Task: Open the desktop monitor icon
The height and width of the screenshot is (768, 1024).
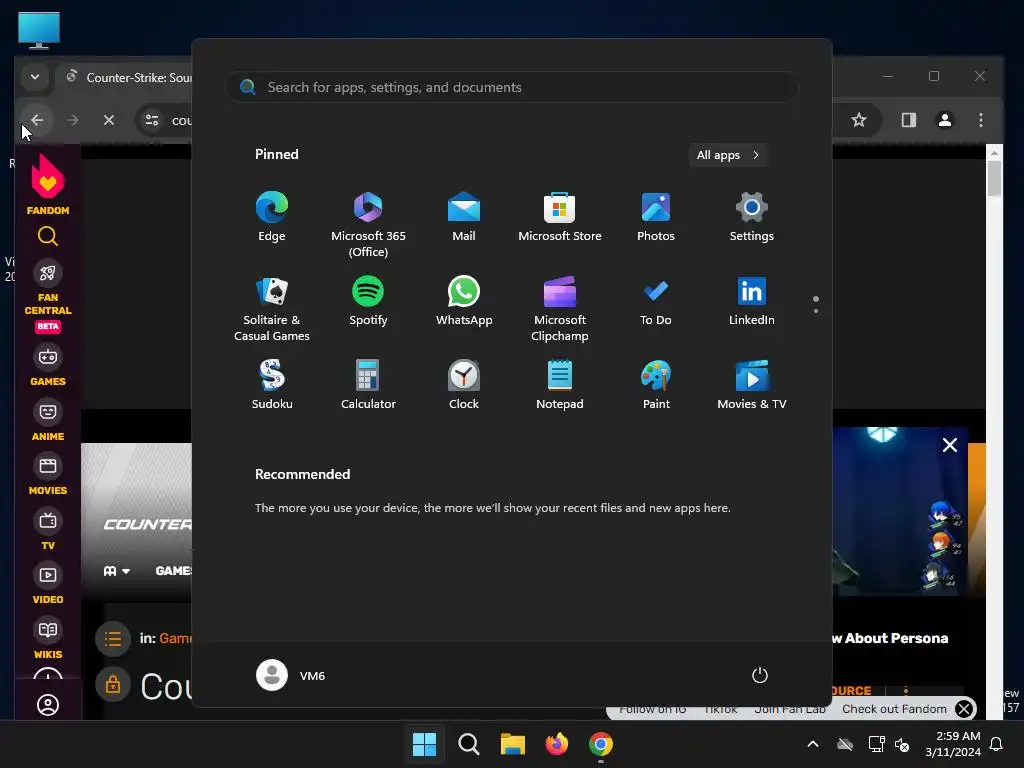Action: click(39, 30)
